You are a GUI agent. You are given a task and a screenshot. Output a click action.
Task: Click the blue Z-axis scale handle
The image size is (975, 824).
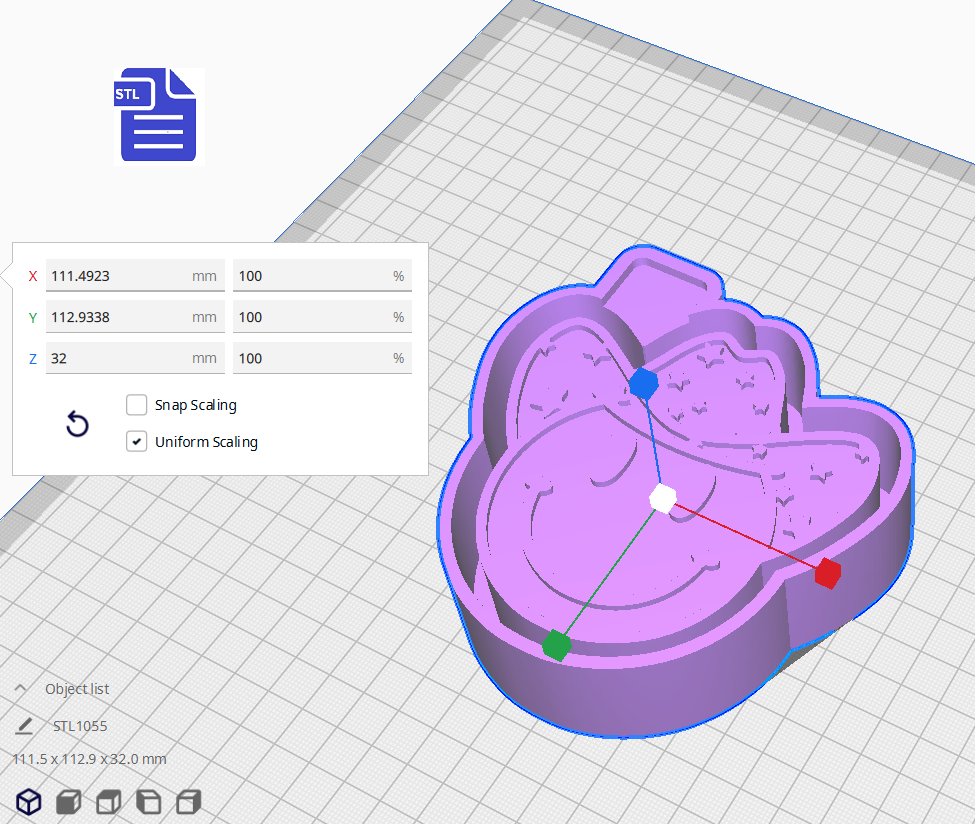pyautogui.click(x=644, y=383)
